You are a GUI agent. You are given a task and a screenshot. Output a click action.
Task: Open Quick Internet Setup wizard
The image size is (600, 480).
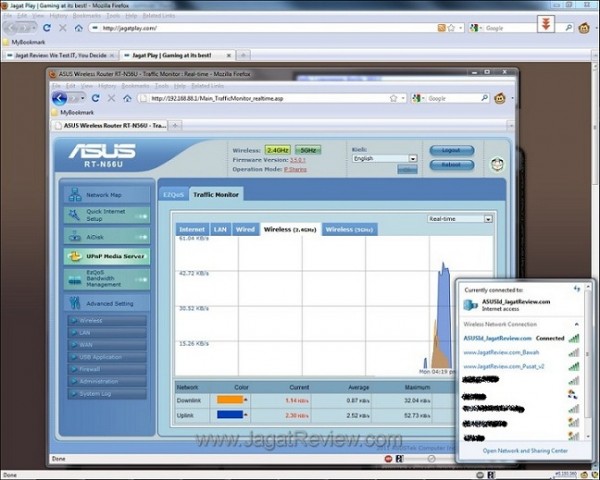click(x=107, y=215)
